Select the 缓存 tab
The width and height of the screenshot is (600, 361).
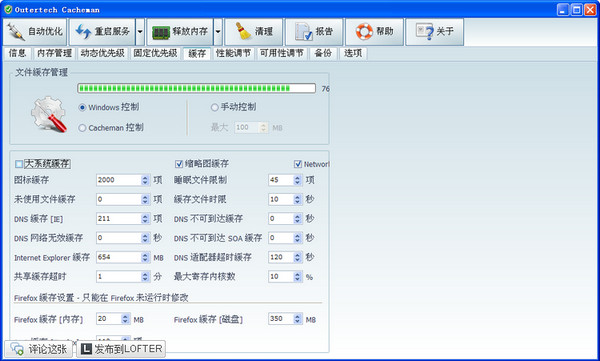(x=197, y=53)
